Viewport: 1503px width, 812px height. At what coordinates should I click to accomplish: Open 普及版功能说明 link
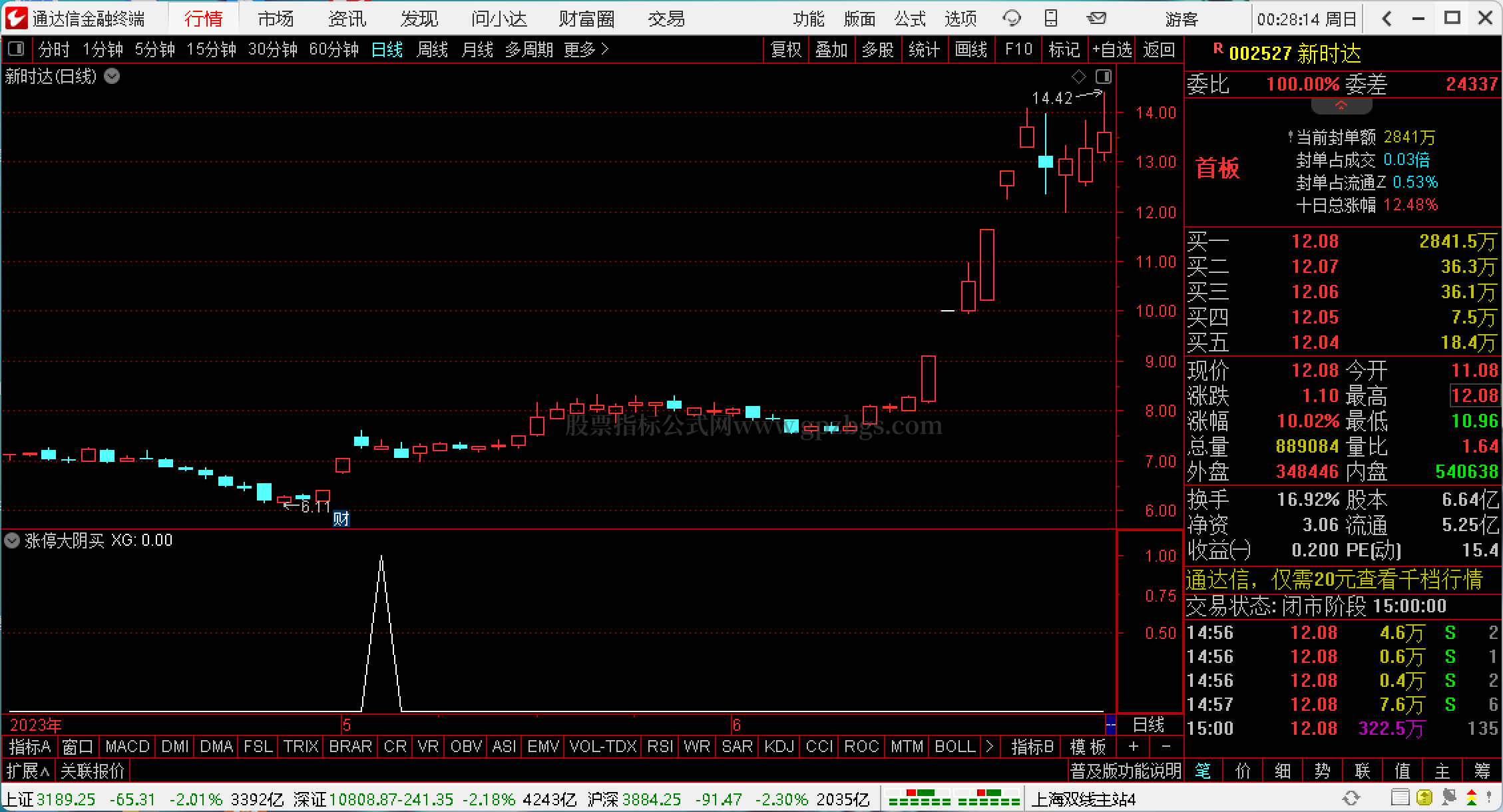pos(1126,771)
